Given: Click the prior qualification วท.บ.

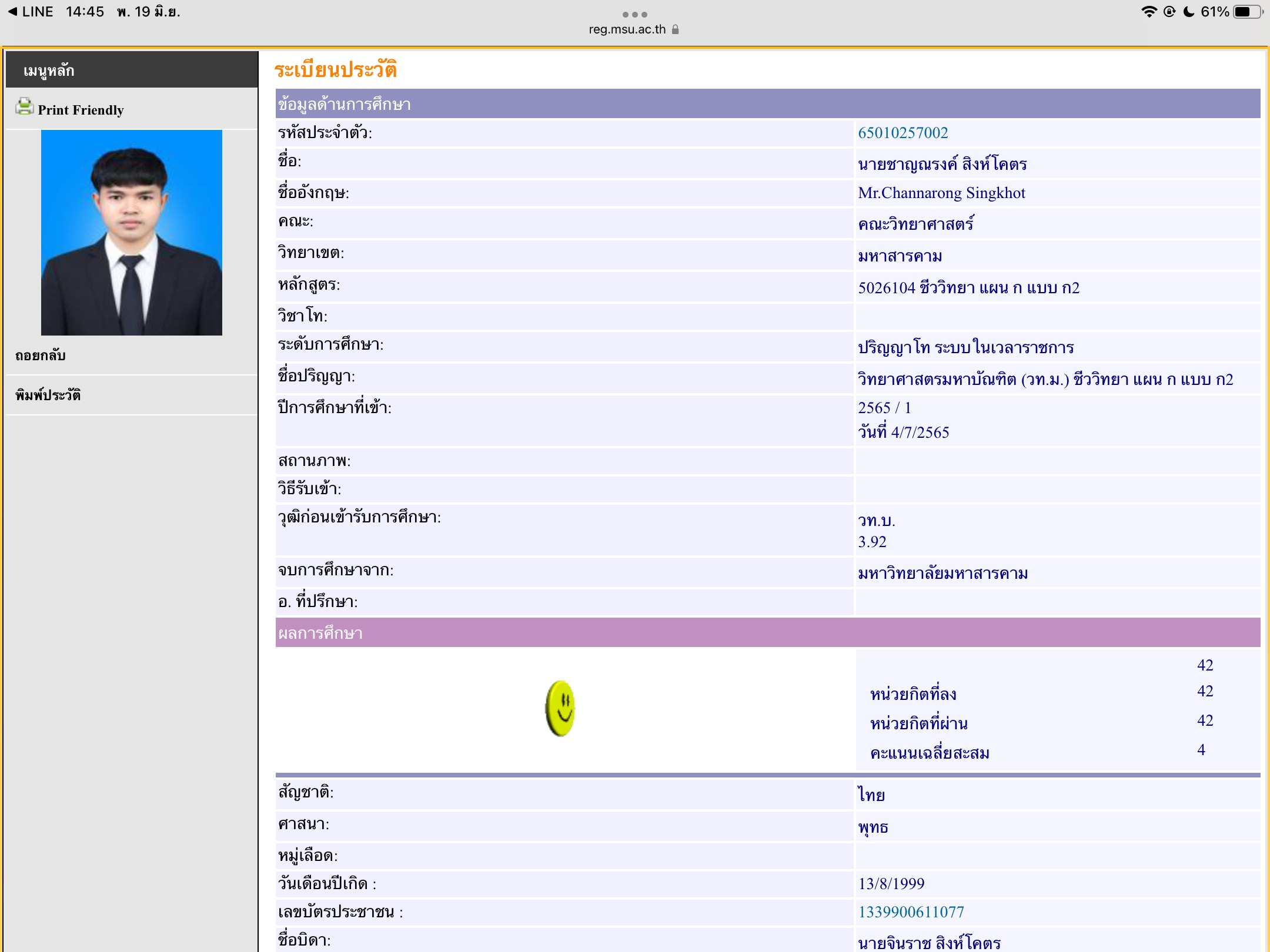Looking at the screenshot, I should pyautogui.click(x=876, y=521).
